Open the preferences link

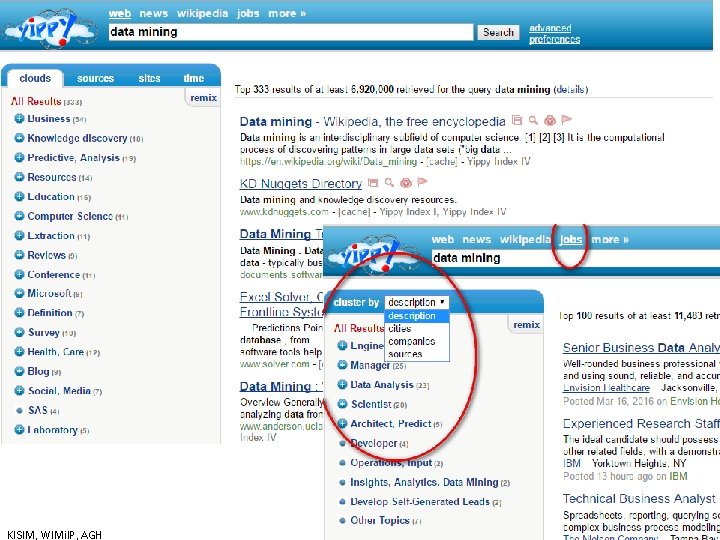tap(554, 39)
